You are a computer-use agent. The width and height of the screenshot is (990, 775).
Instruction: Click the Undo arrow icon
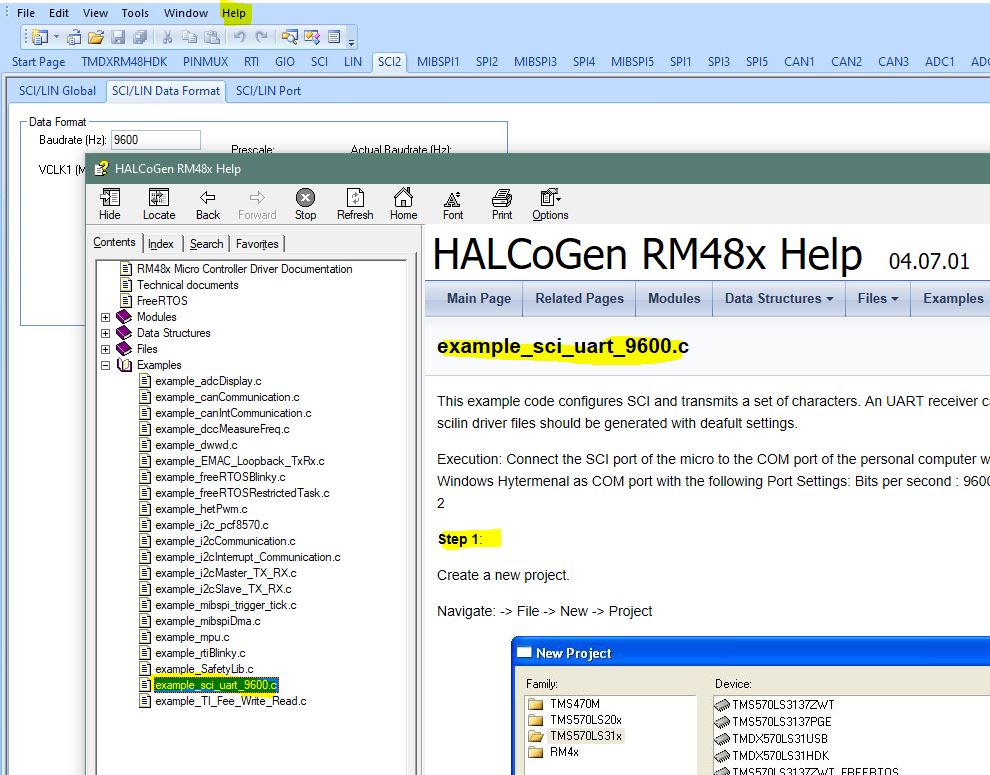239,37
